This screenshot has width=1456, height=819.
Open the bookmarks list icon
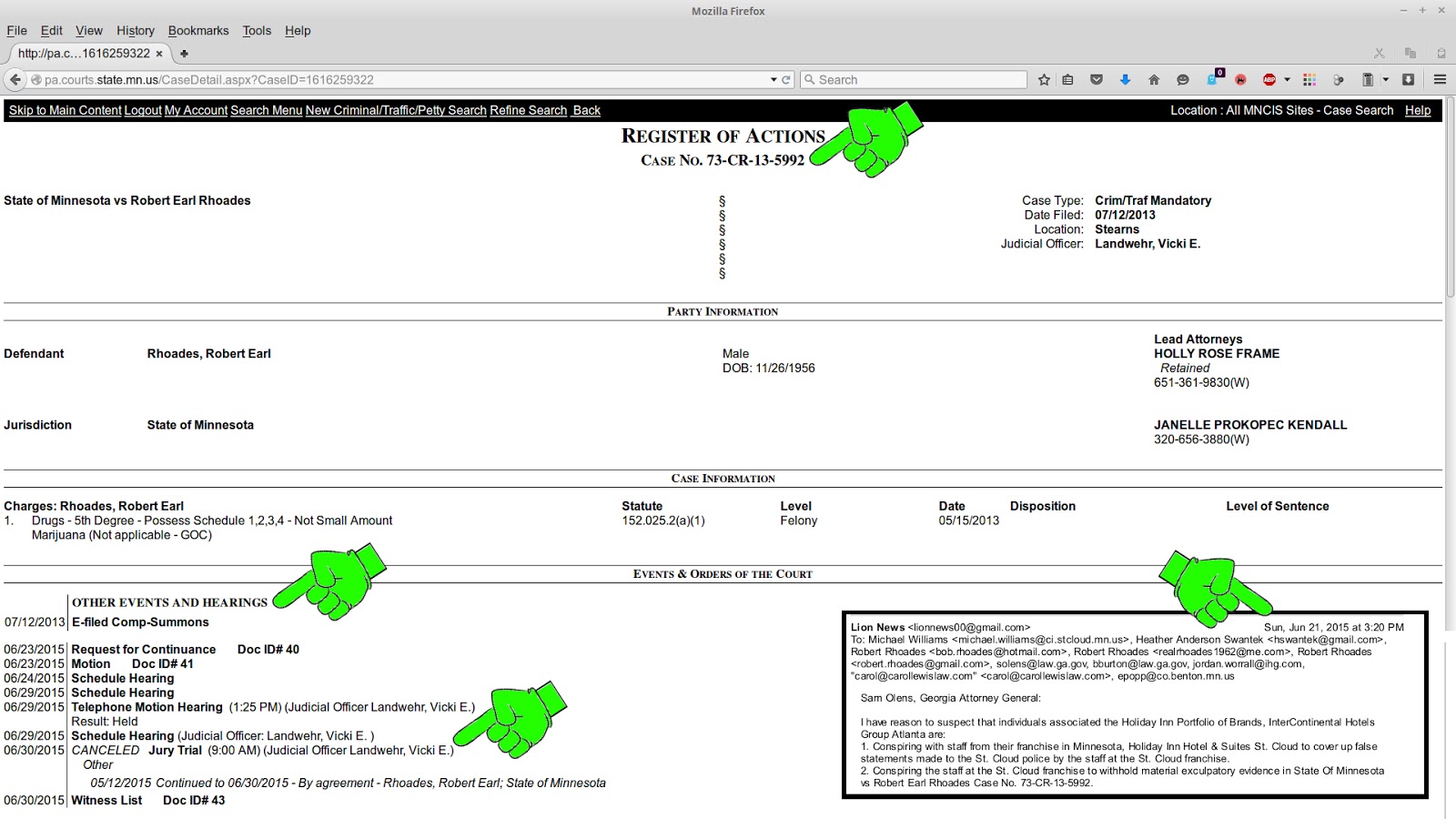(1068, 80)
